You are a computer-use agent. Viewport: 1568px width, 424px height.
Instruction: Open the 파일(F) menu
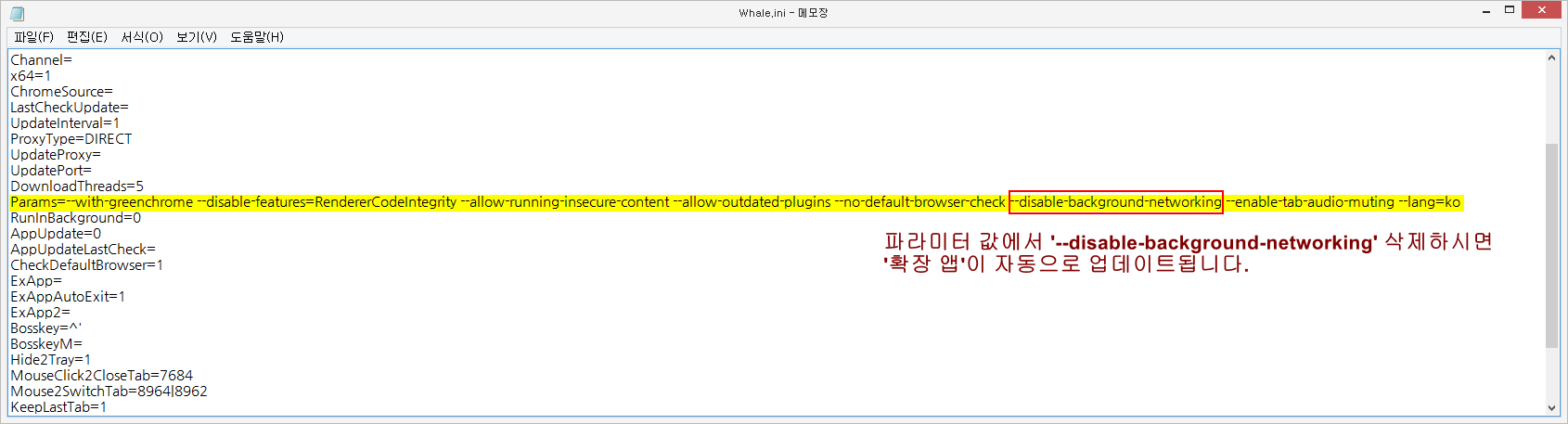pos(33,37)
